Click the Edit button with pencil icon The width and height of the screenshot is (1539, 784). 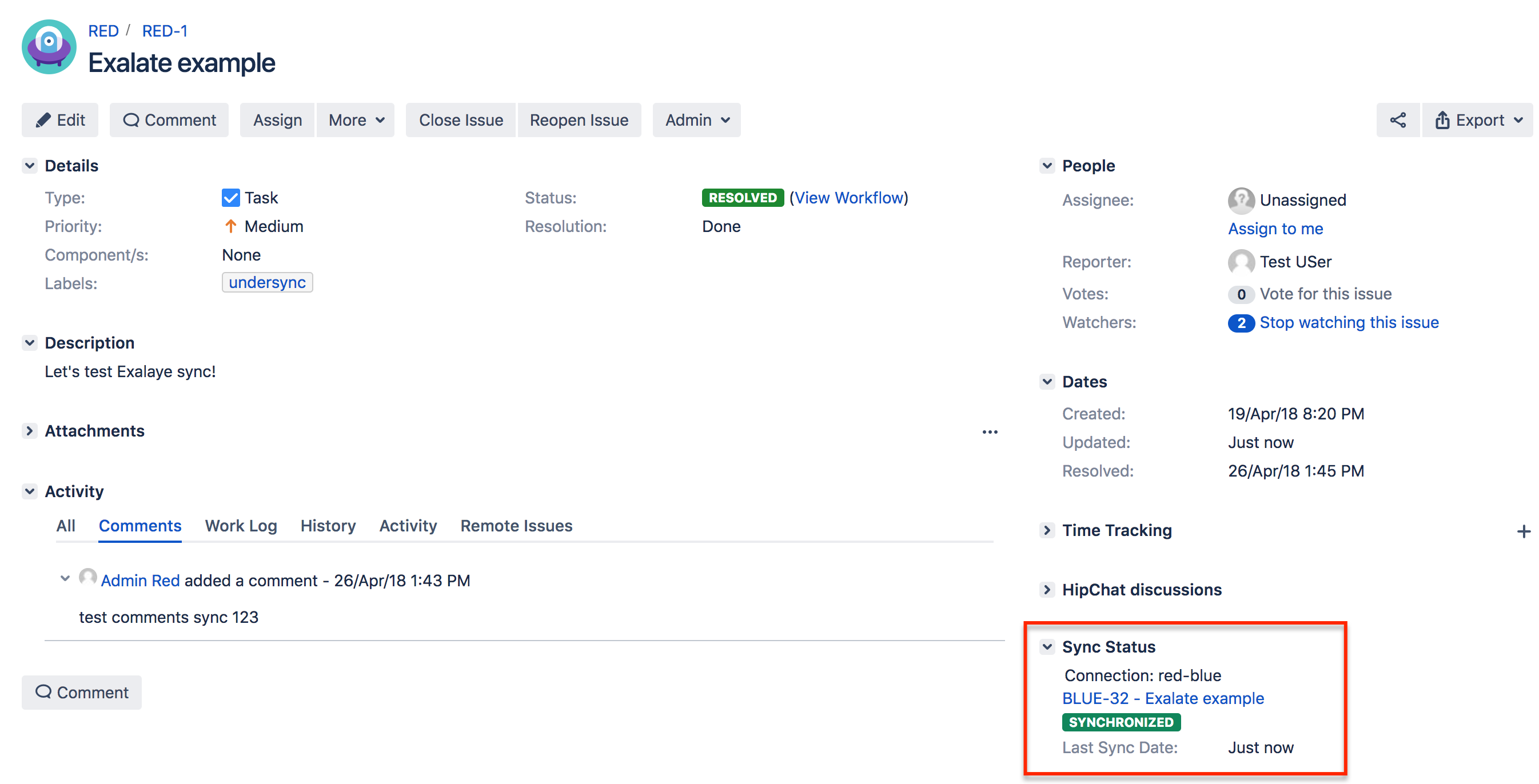tap(61, 120)
